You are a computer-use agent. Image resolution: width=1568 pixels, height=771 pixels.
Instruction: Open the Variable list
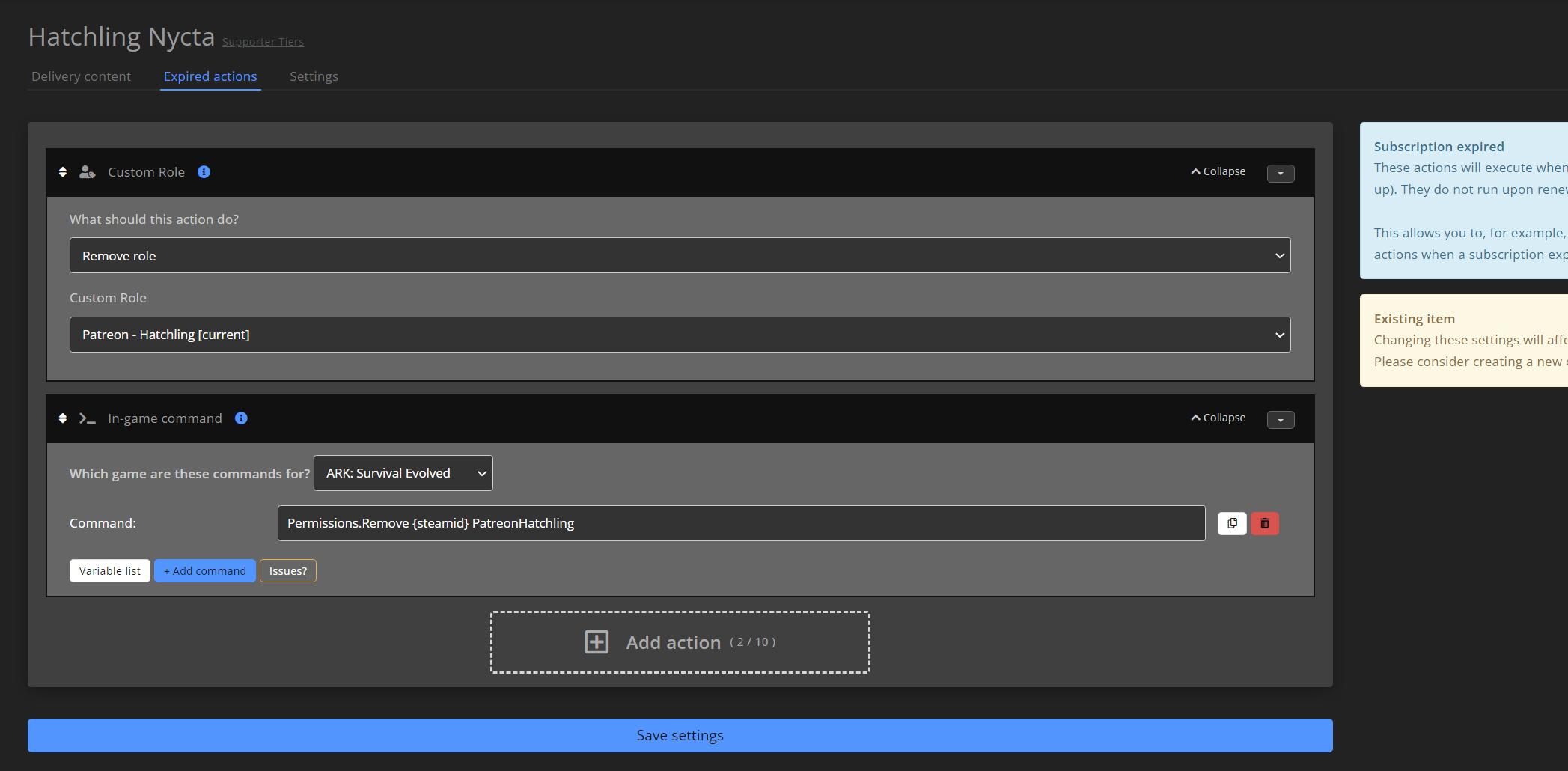(109, 570)
